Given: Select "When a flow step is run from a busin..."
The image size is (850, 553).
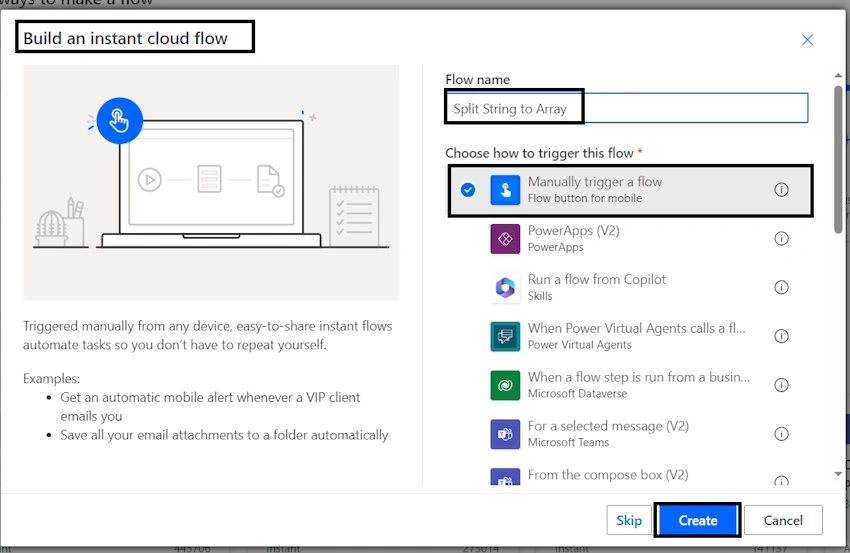Looking at the screenshot, I should (639, 377).
